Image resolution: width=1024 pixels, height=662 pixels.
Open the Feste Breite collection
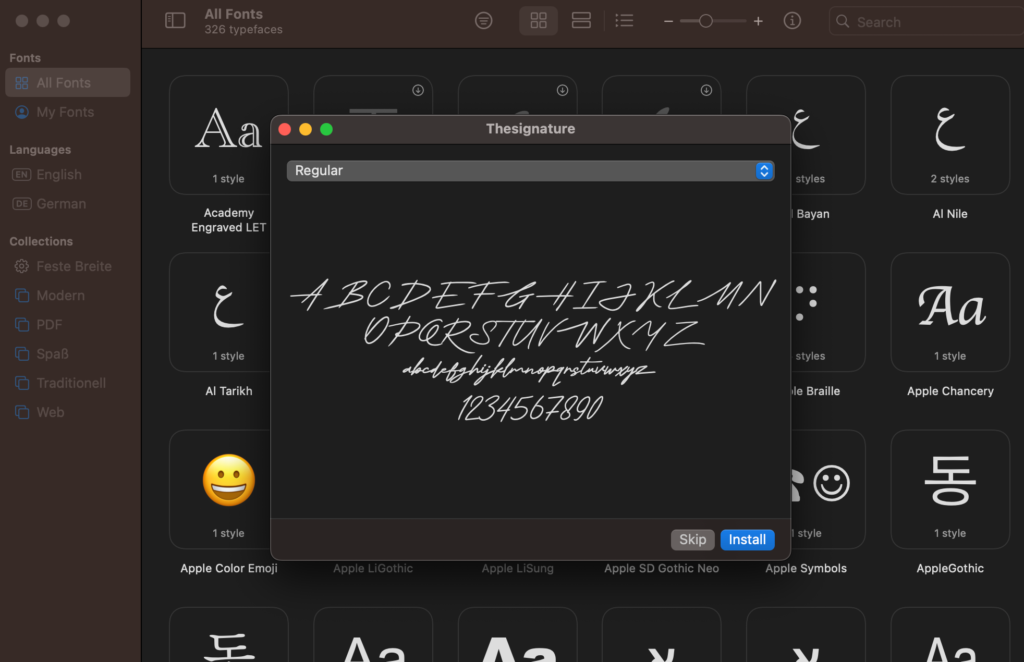point(73,266)
